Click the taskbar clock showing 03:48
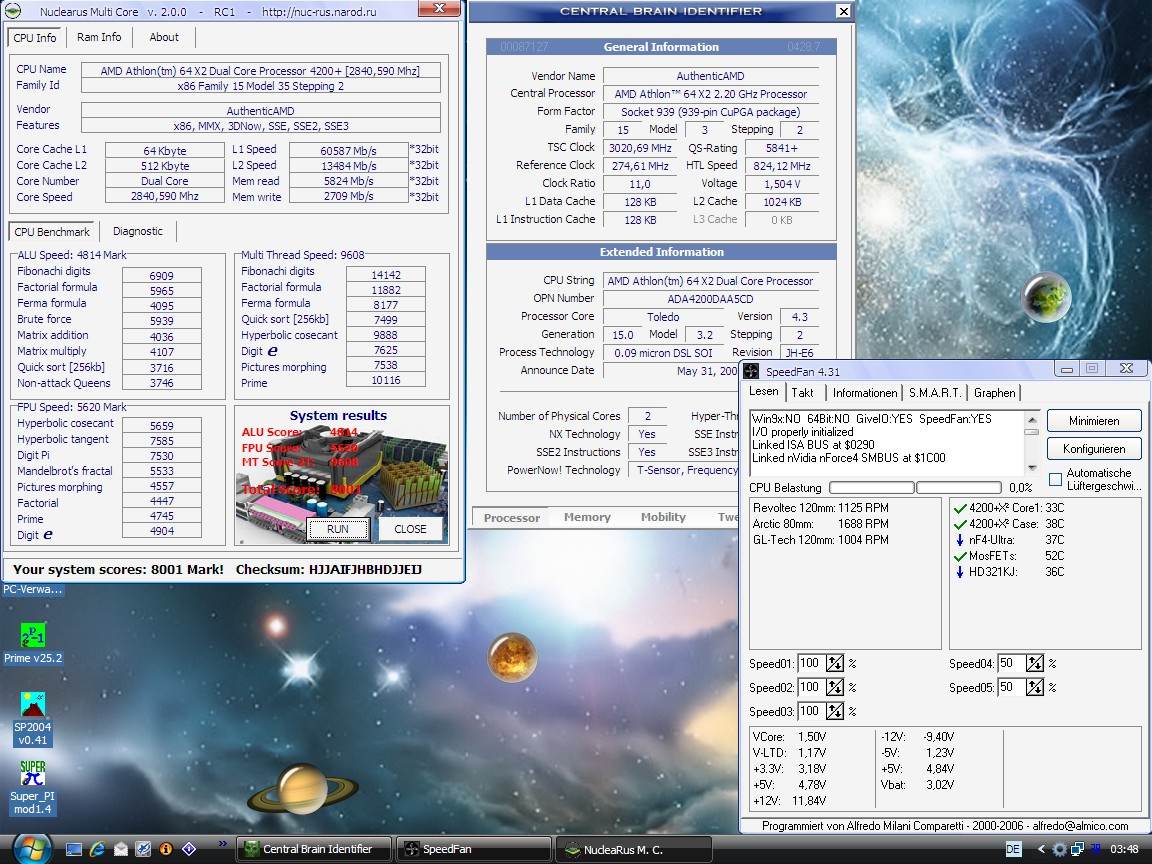 coord(1124,849)
